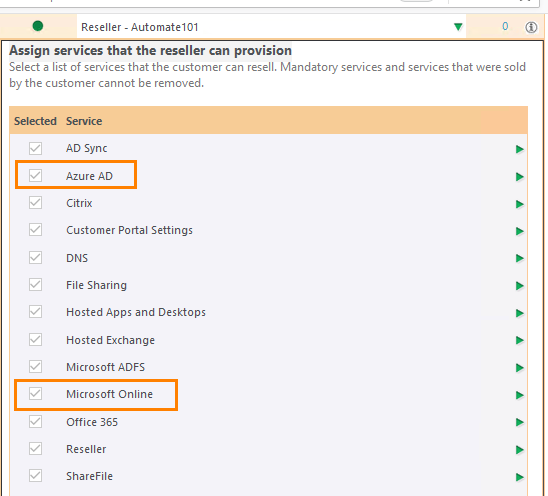Toggle the DNS checkbox
This screenshot has width=548, height=496.
(x=35, y=258)
